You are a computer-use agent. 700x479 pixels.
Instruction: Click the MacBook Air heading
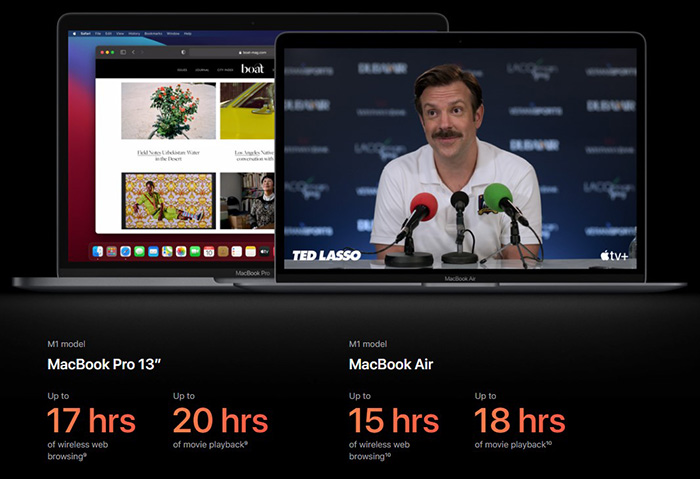[391, 364]
